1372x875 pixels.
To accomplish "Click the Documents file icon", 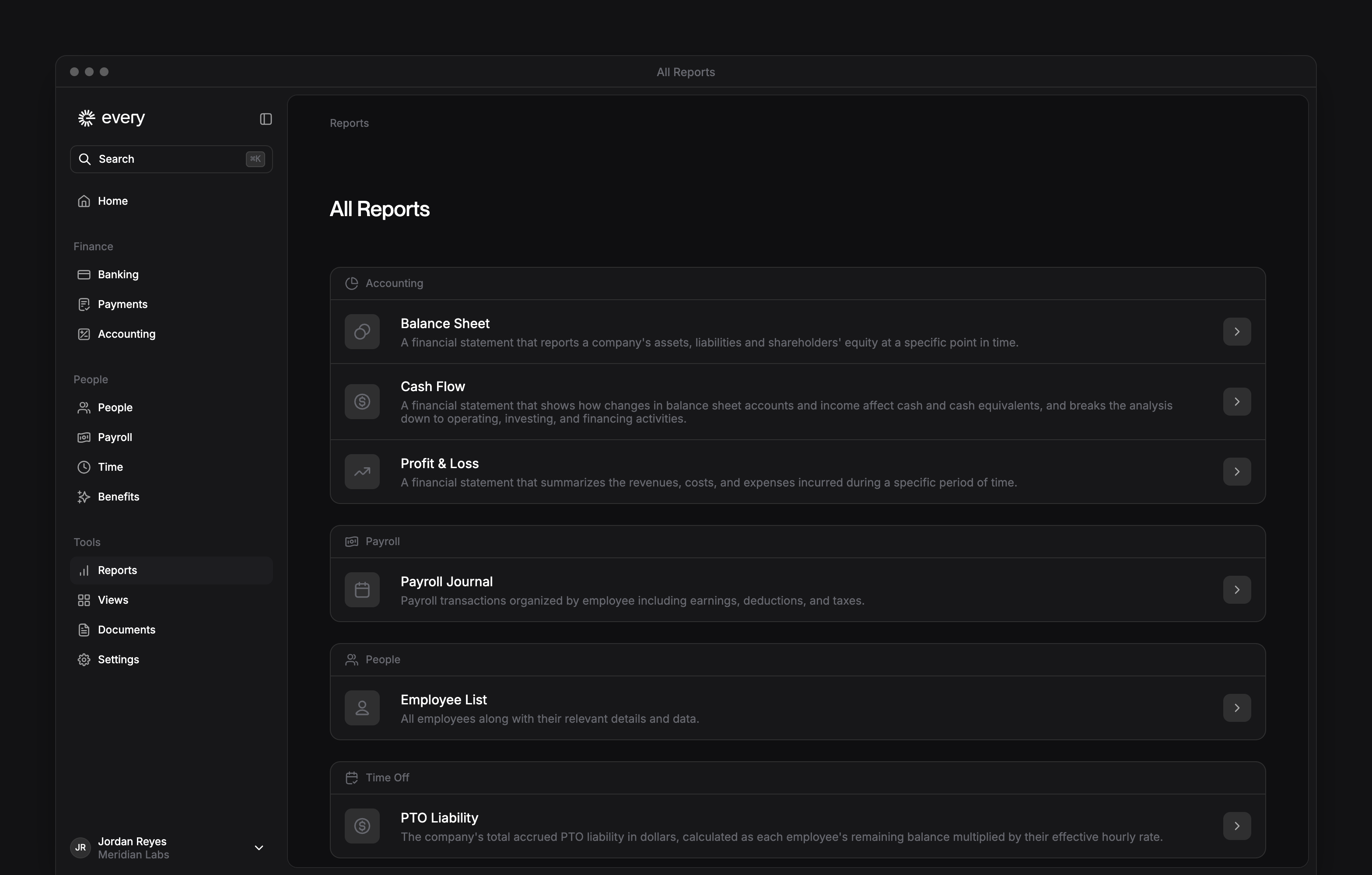I will point(84,630).
